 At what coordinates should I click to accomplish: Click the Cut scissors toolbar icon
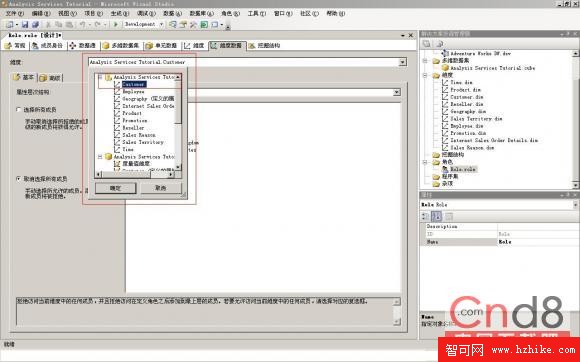point(48,24)
